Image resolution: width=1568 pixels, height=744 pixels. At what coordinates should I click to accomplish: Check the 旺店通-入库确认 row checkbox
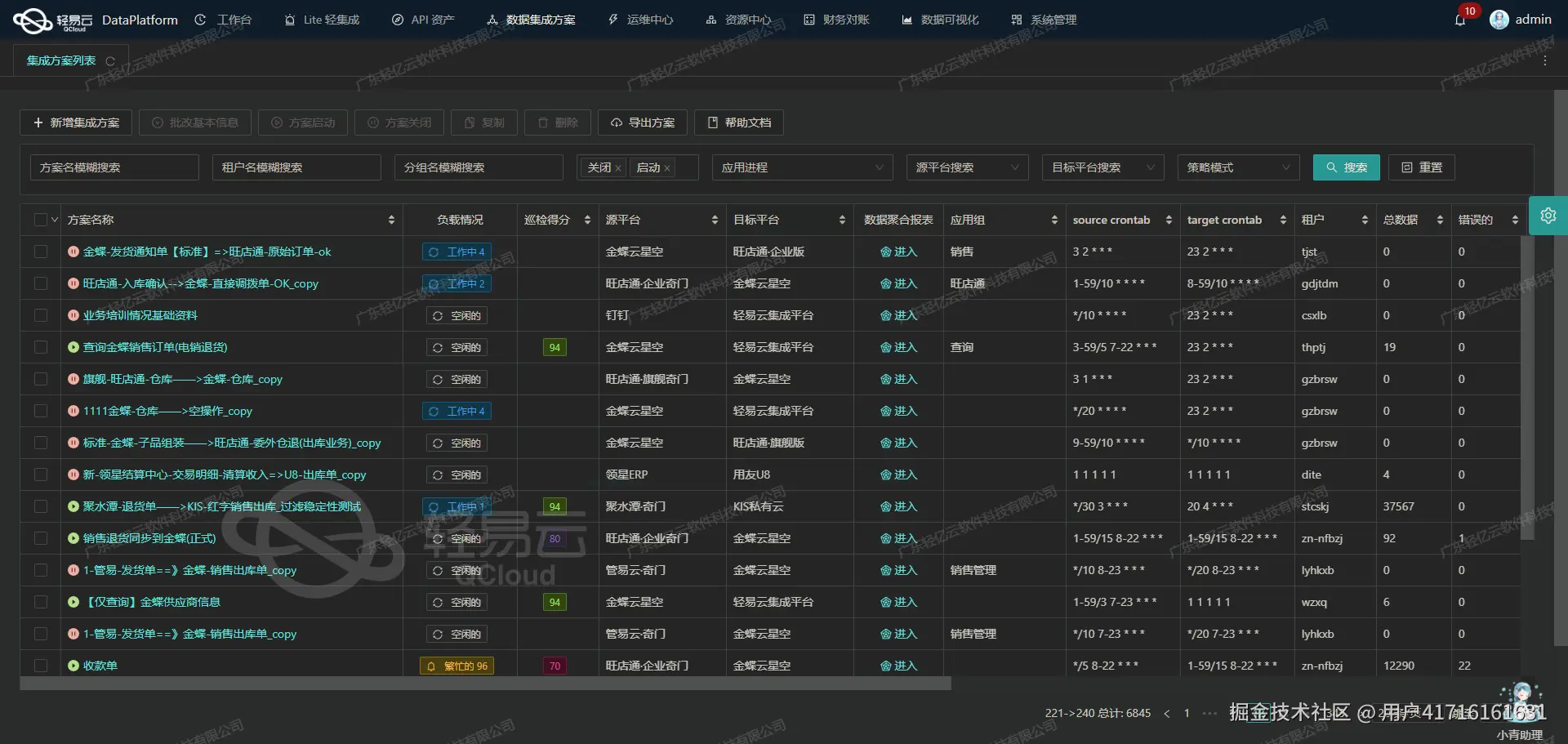(41, 283)
